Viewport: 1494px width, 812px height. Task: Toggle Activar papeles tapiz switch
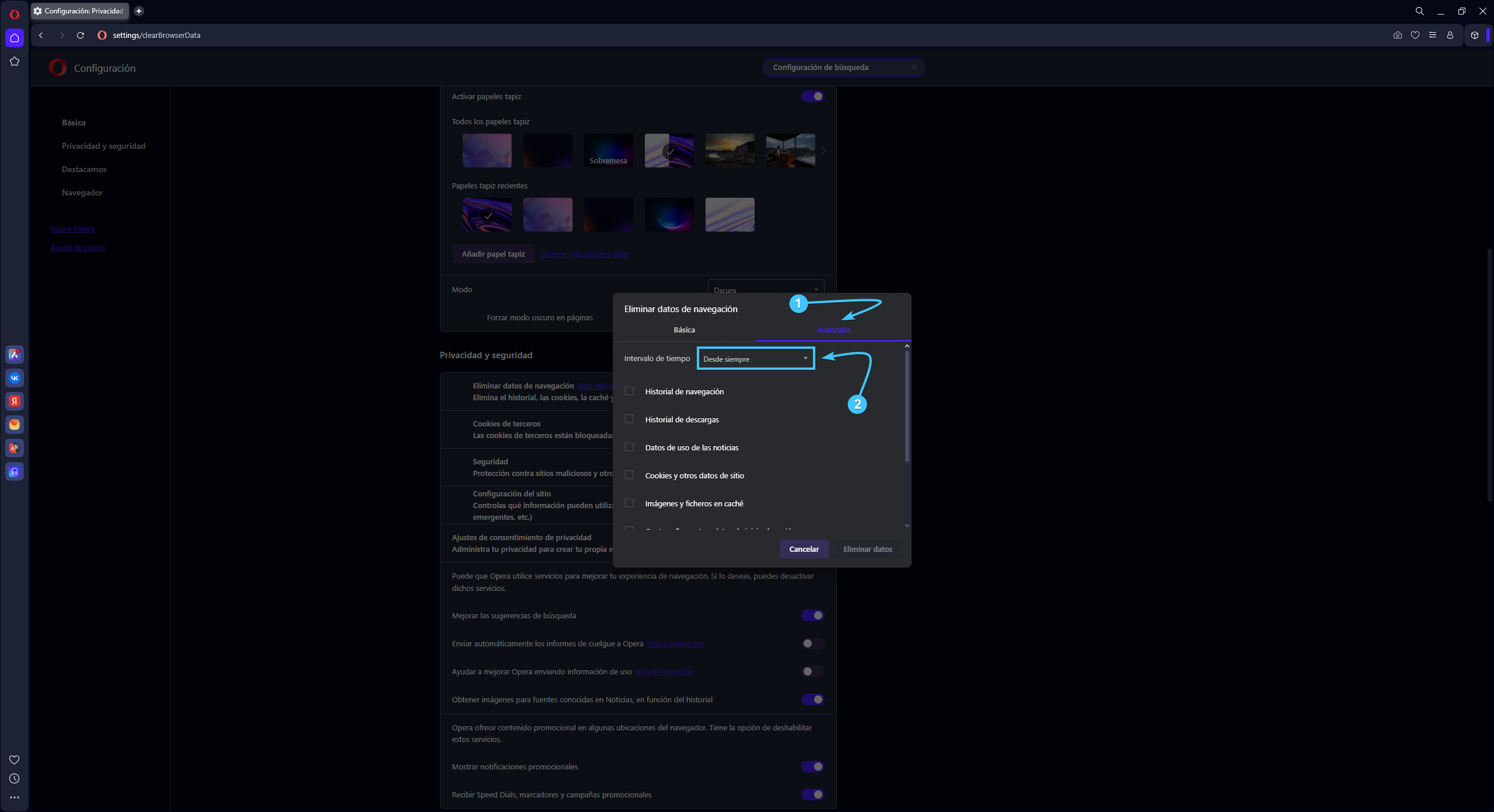point(813,96)
